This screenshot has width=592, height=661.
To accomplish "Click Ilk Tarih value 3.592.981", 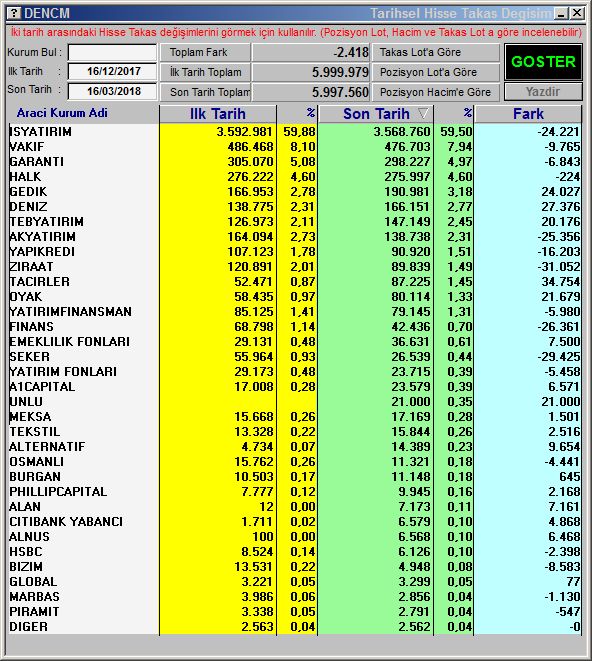I will click(245, 132).
